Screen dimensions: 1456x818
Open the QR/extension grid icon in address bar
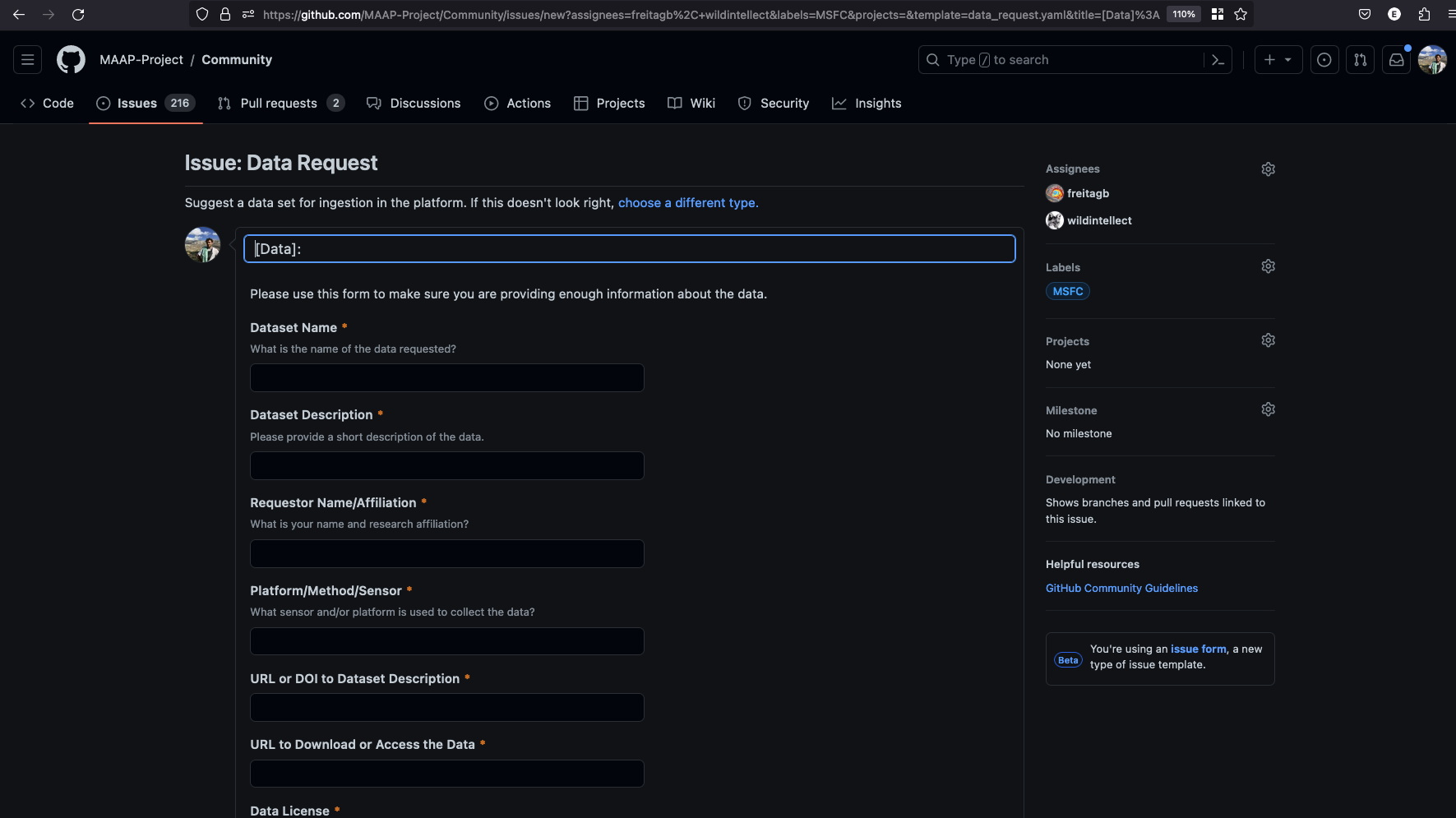tap(1218, 14)
